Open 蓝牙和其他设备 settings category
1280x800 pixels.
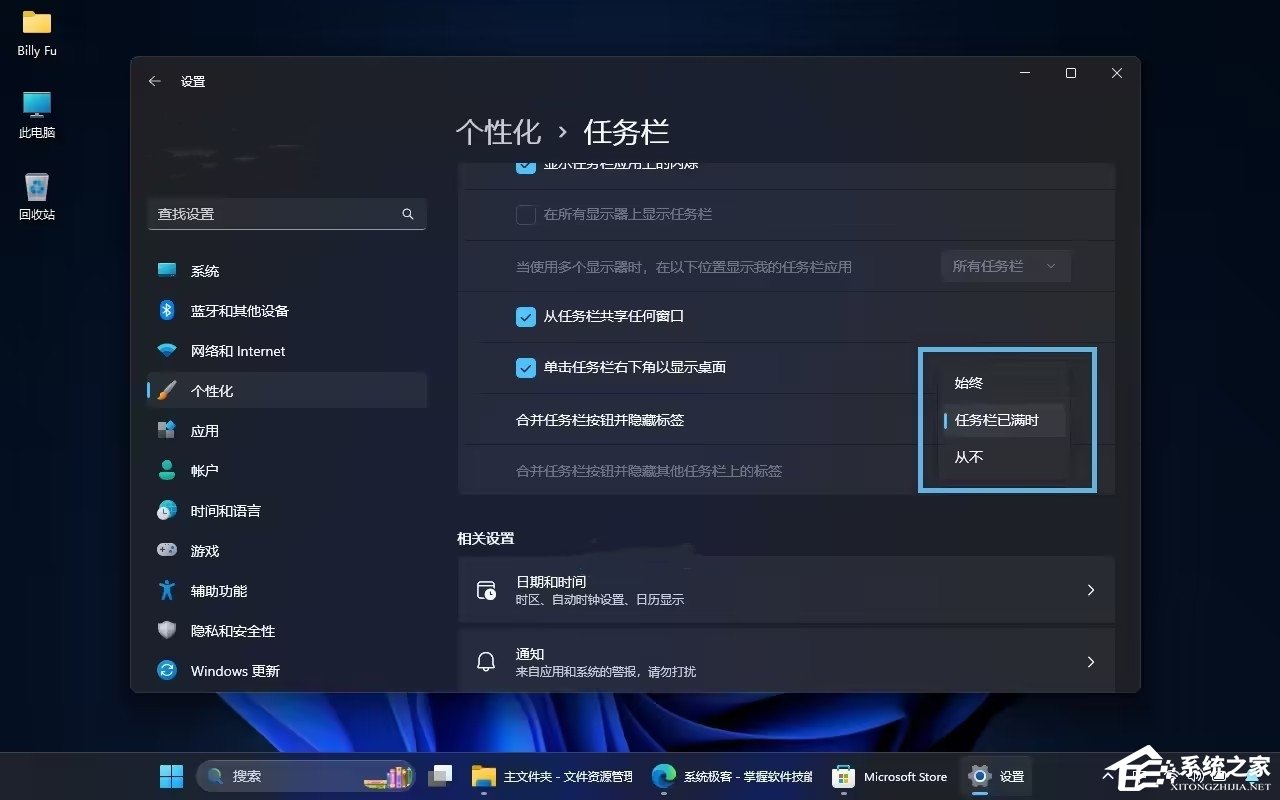point(287,311)
